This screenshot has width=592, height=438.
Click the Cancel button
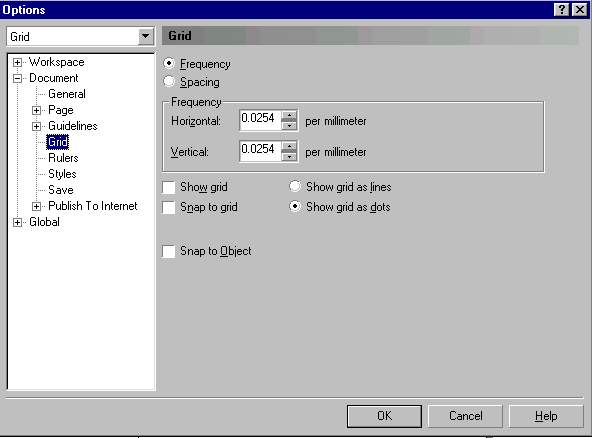(466, 416)
